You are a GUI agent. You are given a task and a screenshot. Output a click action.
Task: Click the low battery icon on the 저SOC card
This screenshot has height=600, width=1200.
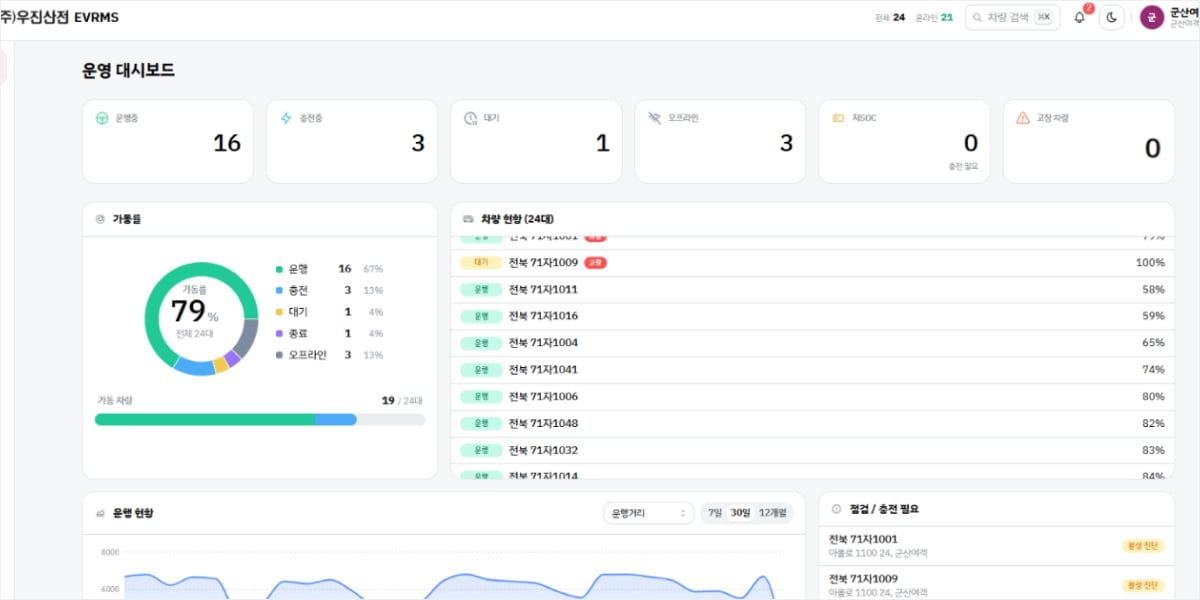point(838,118)
